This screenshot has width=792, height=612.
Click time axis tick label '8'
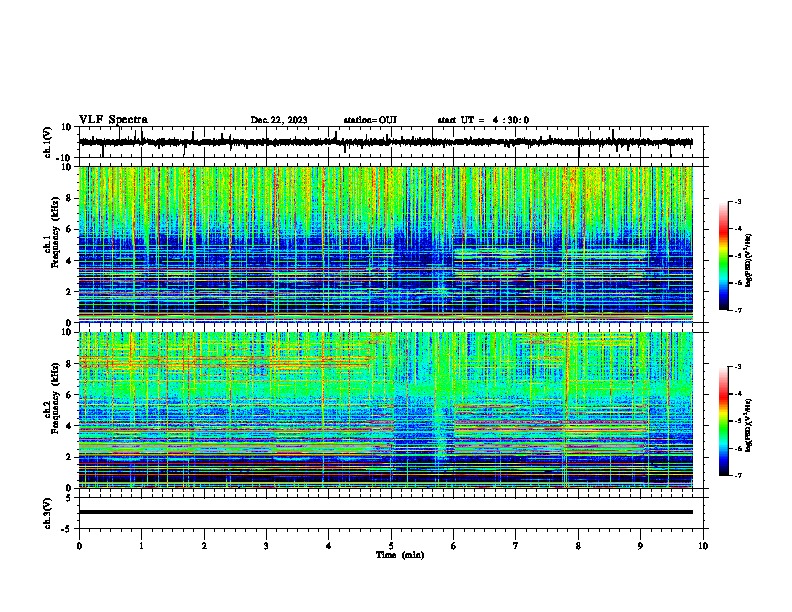(578, 546)
